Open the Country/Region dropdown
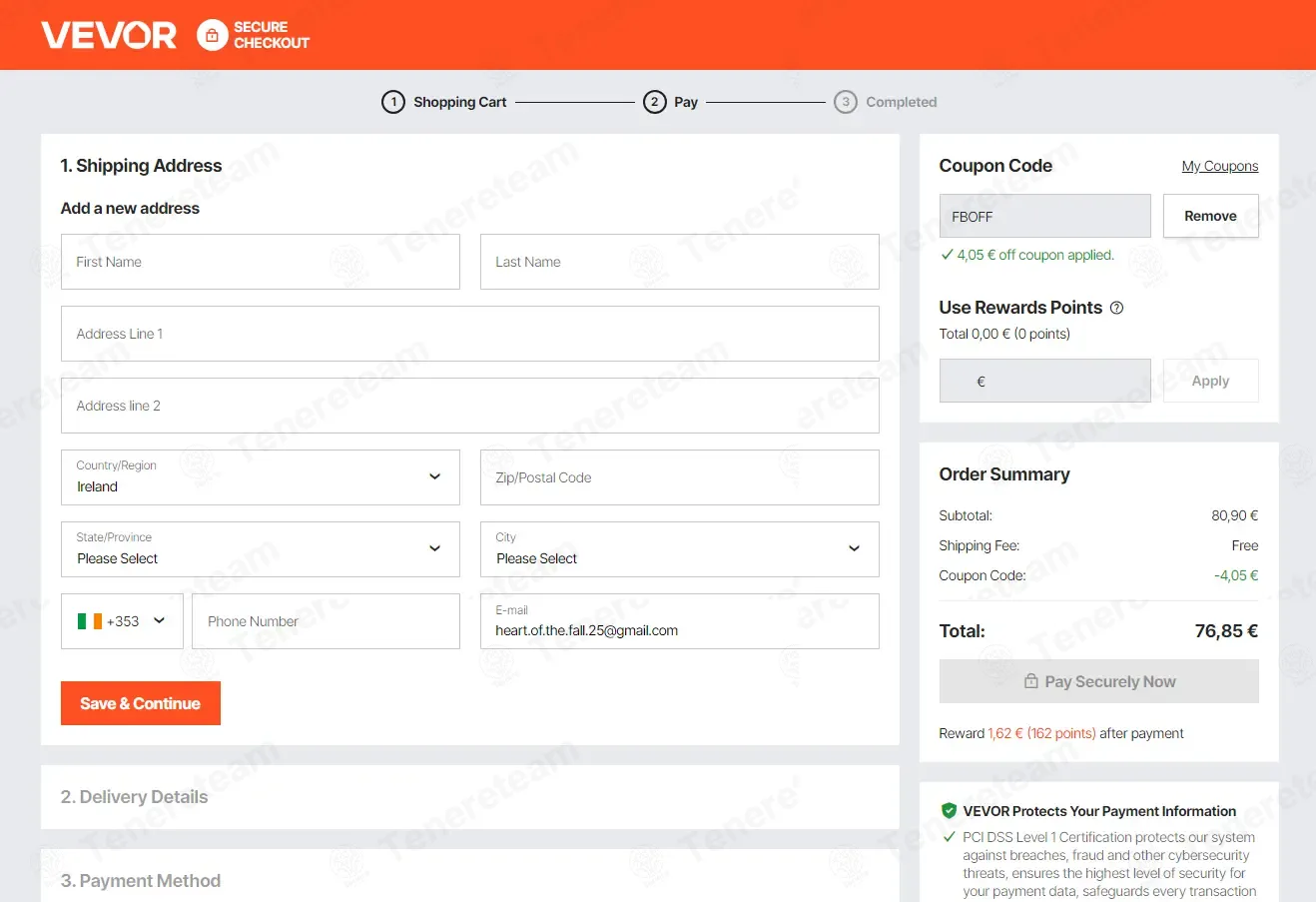The height and width of the screenshot is (902, 1316). pyautogui.click(x=261, y=477)
